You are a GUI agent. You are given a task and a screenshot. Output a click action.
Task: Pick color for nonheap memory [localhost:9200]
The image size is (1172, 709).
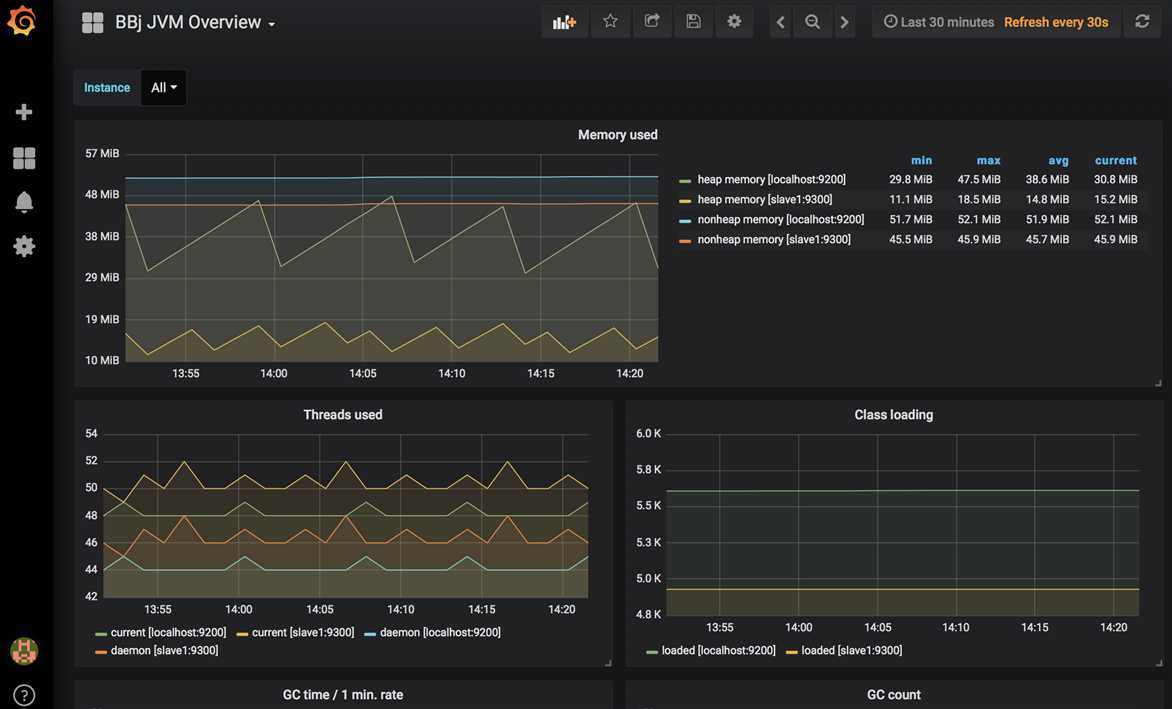685,221
